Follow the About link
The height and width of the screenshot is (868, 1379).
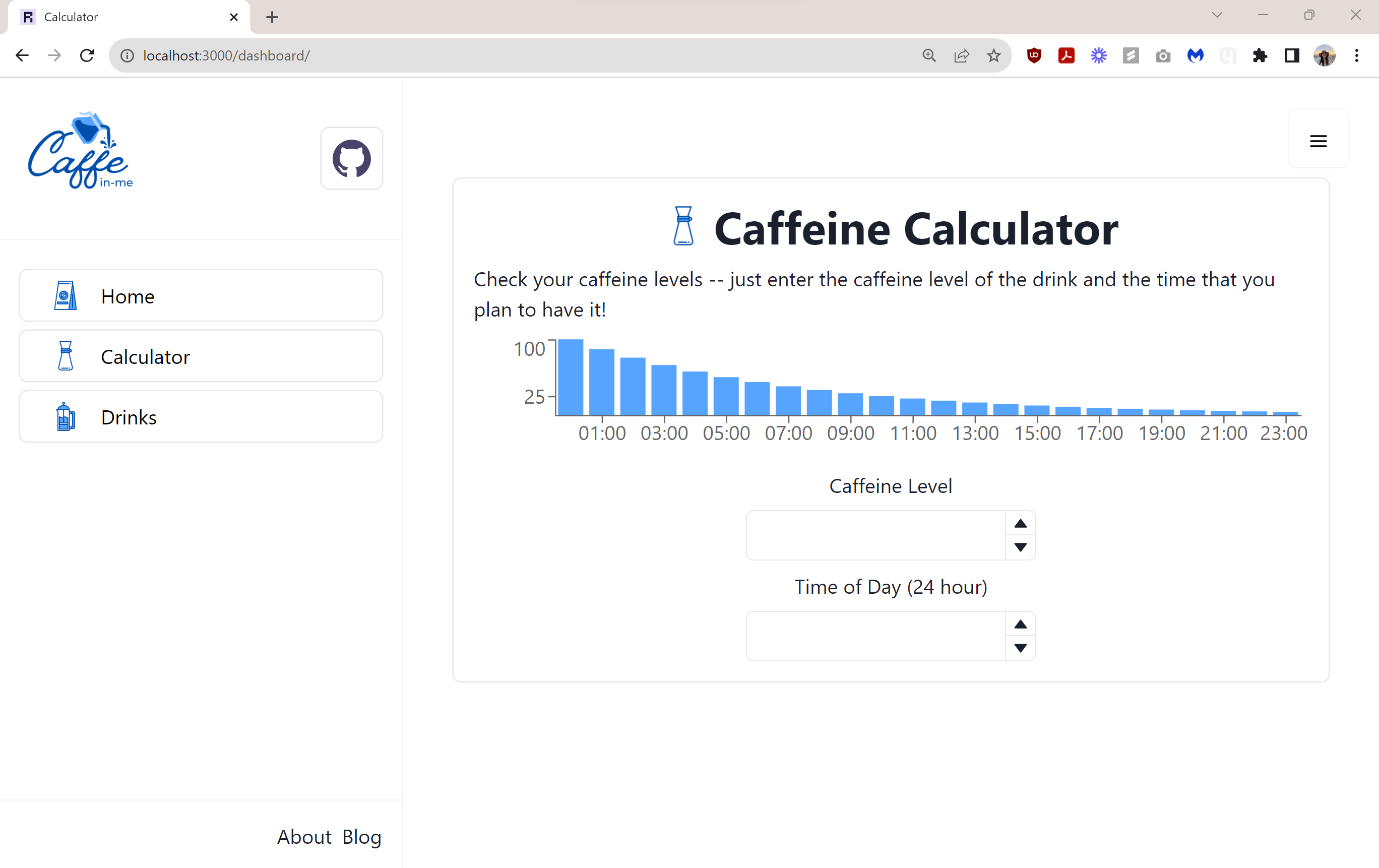304,837
